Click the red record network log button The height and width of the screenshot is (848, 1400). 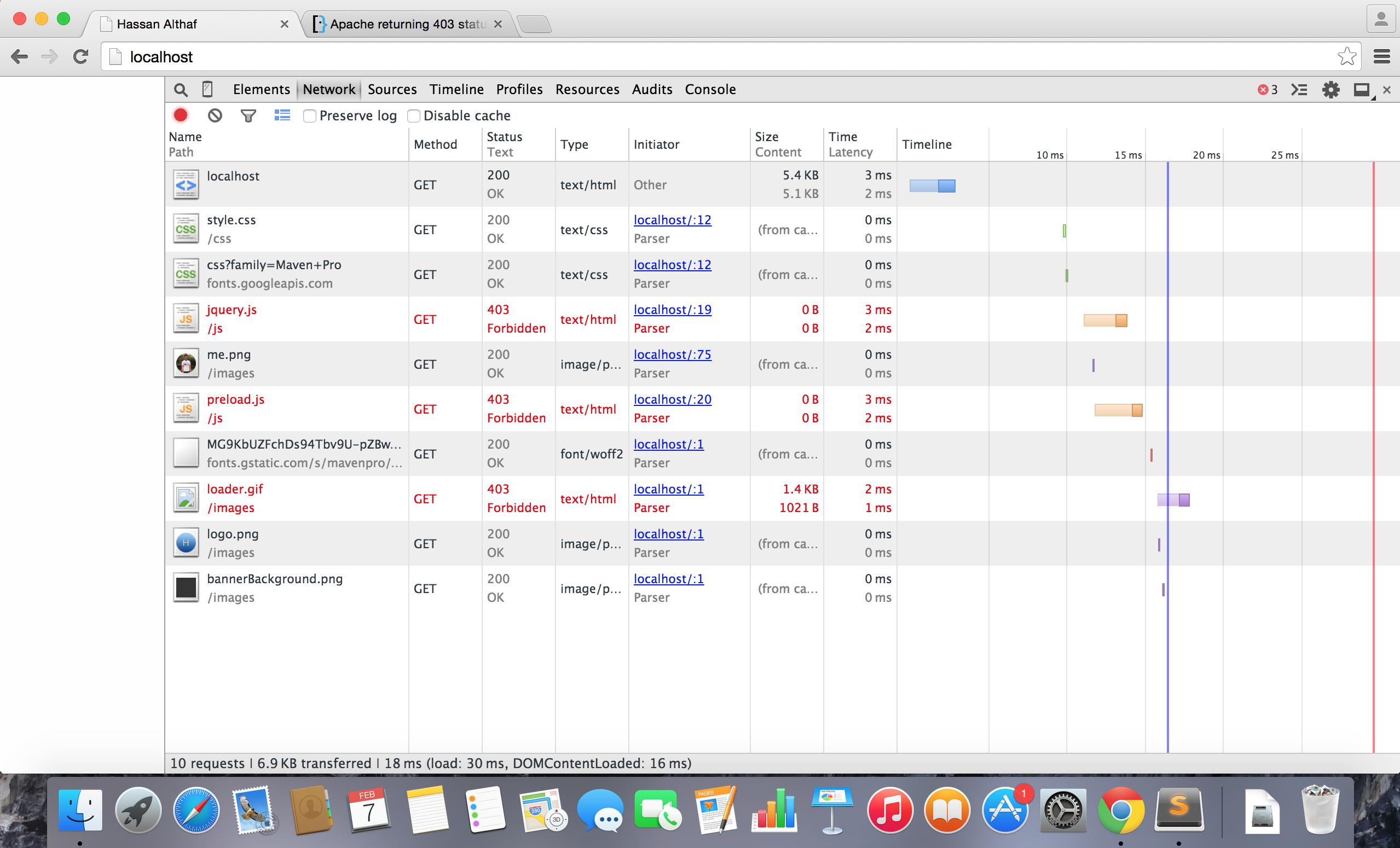coord(181,115)
